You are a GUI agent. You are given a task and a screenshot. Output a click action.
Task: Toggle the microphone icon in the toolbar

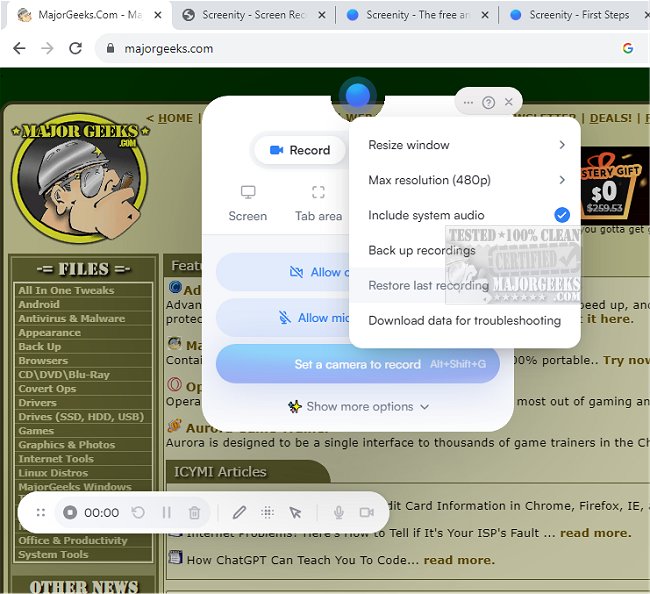[x=339, y=513]
